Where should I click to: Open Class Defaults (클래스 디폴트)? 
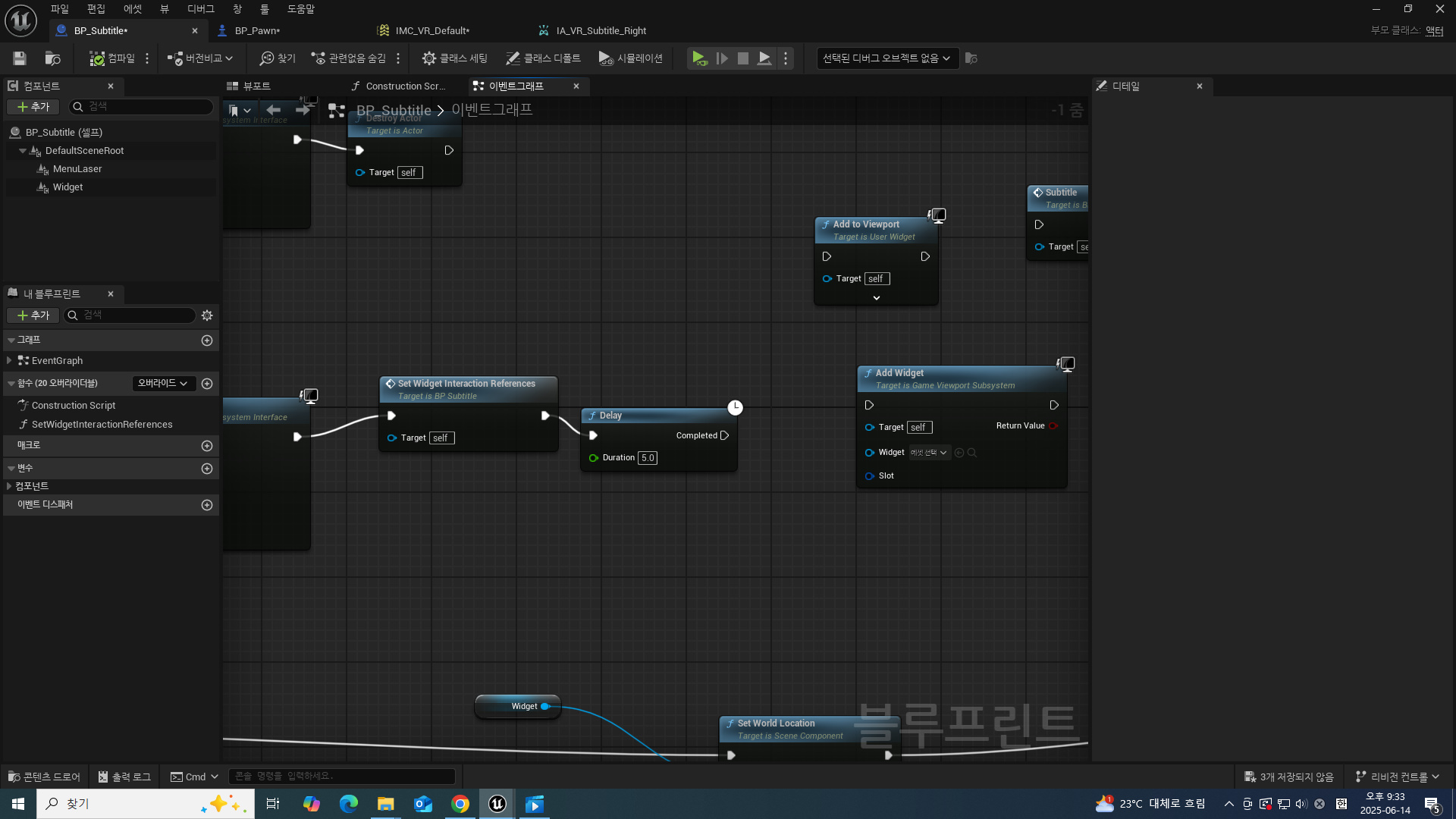click(x=543, y=58)
